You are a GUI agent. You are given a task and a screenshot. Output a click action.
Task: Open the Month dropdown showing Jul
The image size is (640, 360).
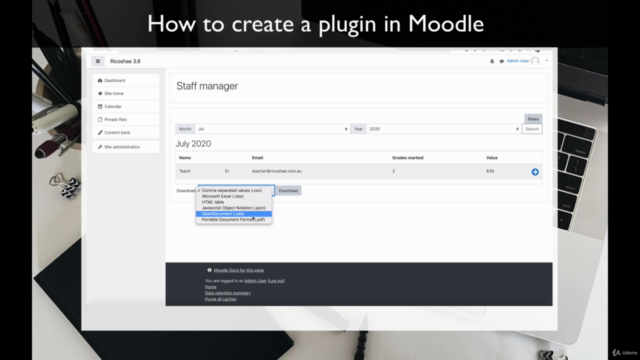tap(272, 129)
